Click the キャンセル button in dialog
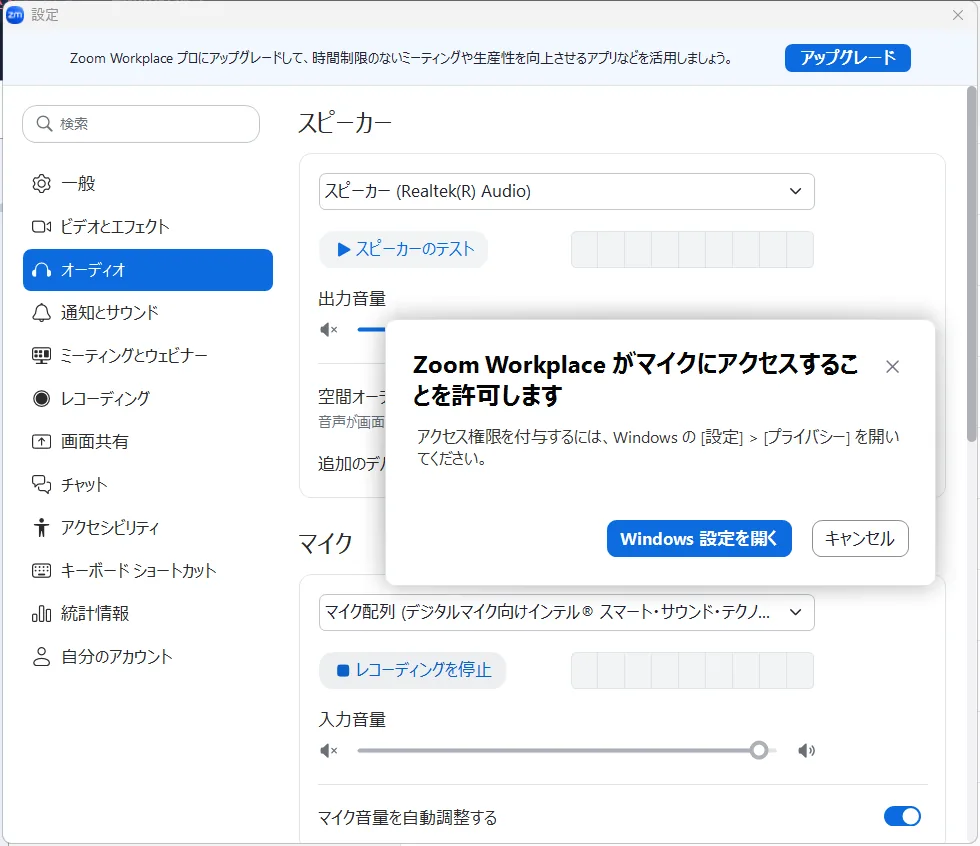This screenshot has height=846, width=980. [x=860, y=539]
